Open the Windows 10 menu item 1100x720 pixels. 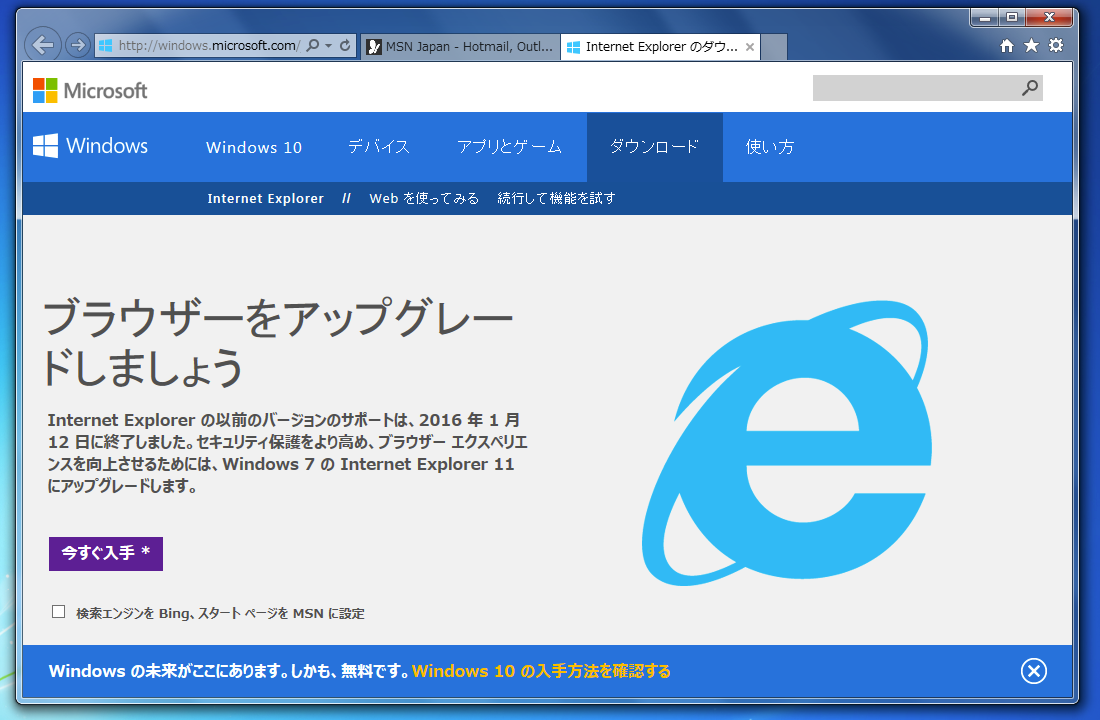254,147
